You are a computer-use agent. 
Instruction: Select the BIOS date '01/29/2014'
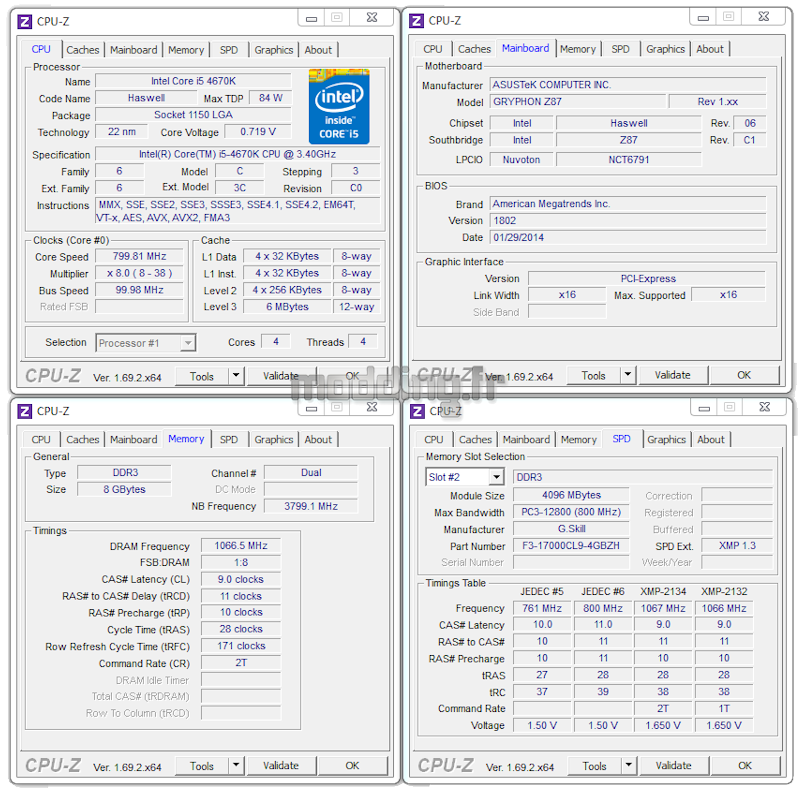click(x=628, y=237)
